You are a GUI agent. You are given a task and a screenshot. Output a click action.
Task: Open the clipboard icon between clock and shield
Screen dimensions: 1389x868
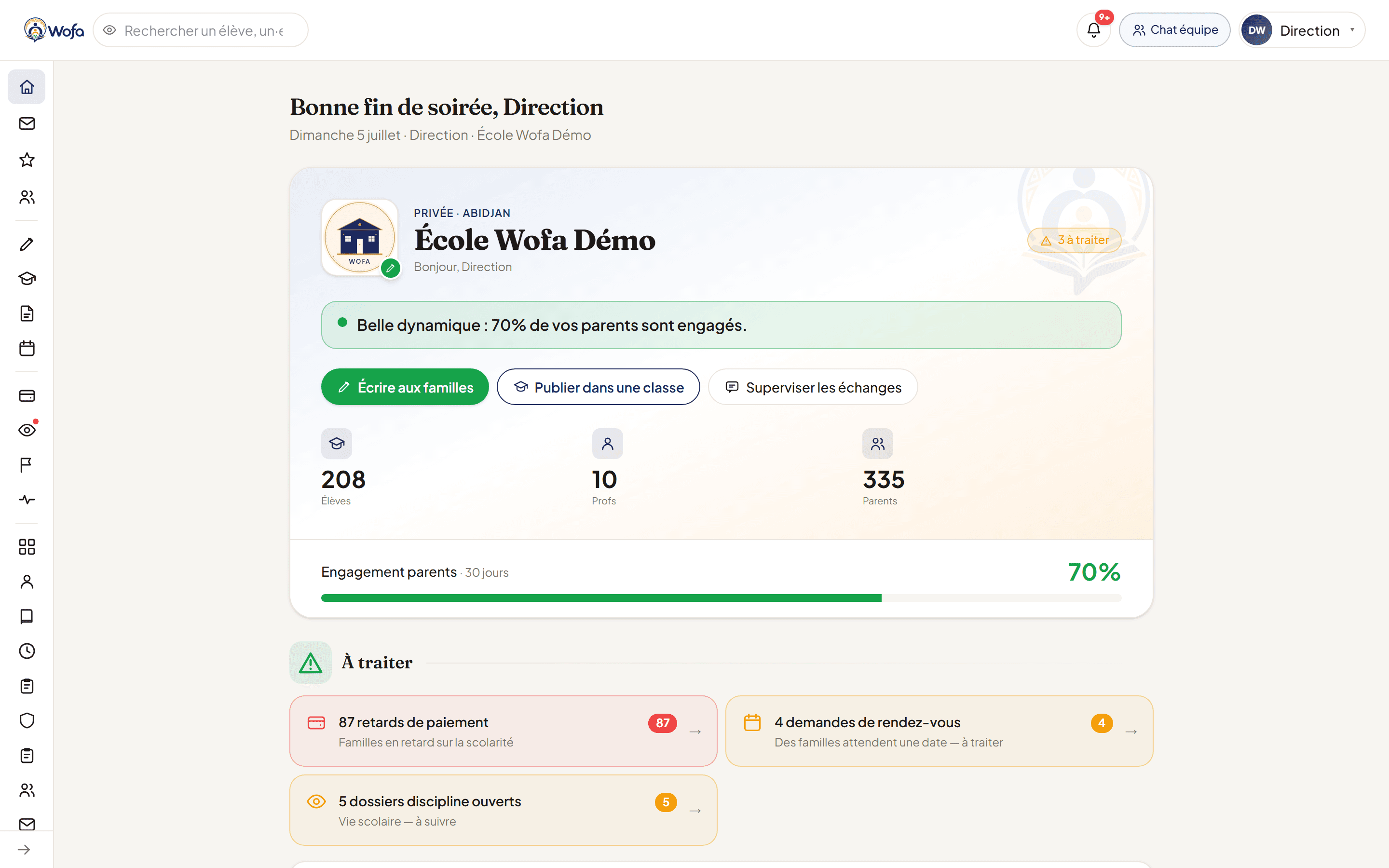[x=27, y=686]
